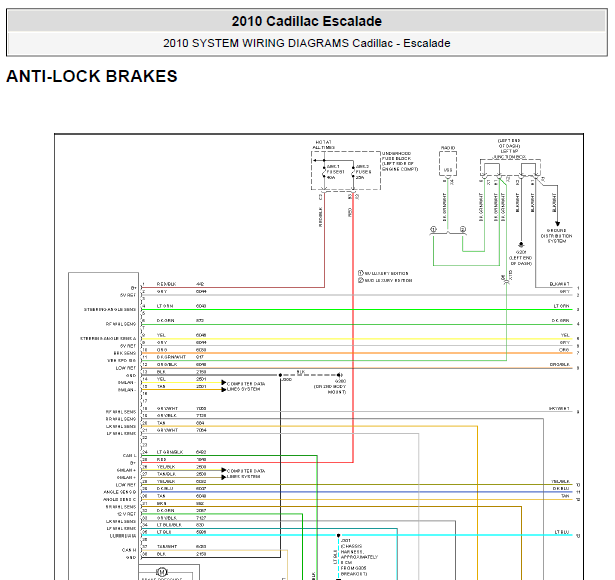This screenshot has height=580, width=615.
Task: Click circled 1 marker at radio wire splice
Action: [433, 229]
